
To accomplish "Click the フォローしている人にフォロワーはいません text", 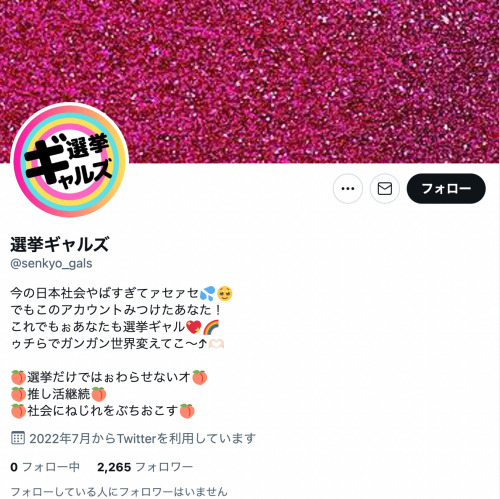I will click(119, 491).
